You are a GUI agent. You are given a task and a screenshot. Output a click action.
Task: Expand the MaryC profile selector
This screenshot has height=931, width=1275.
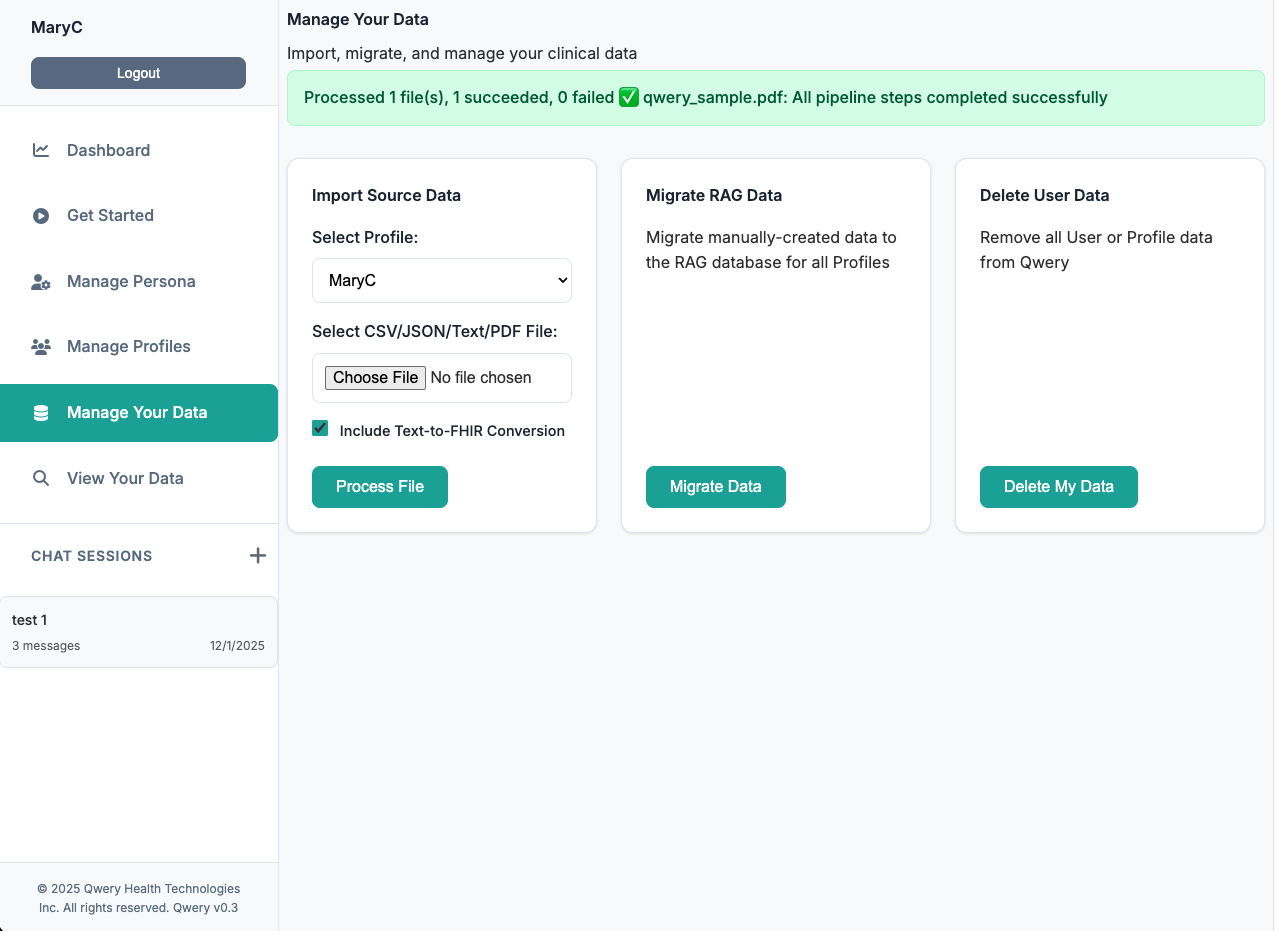pos(441,280)
